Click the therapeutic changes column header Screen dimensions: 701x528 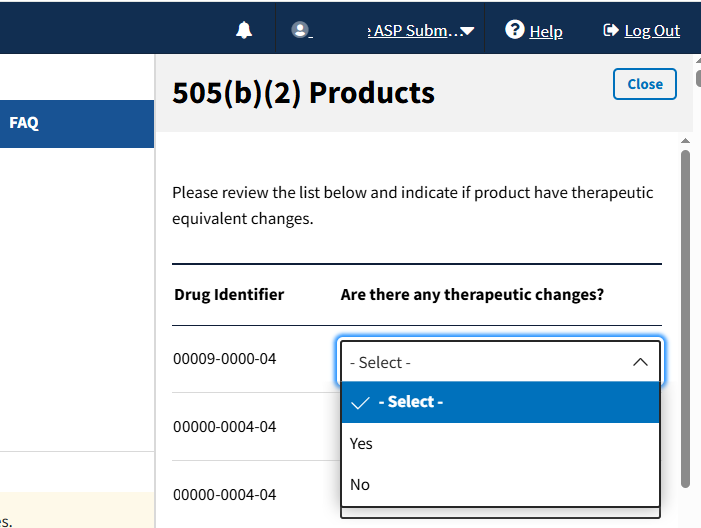[x=472, y=295]
